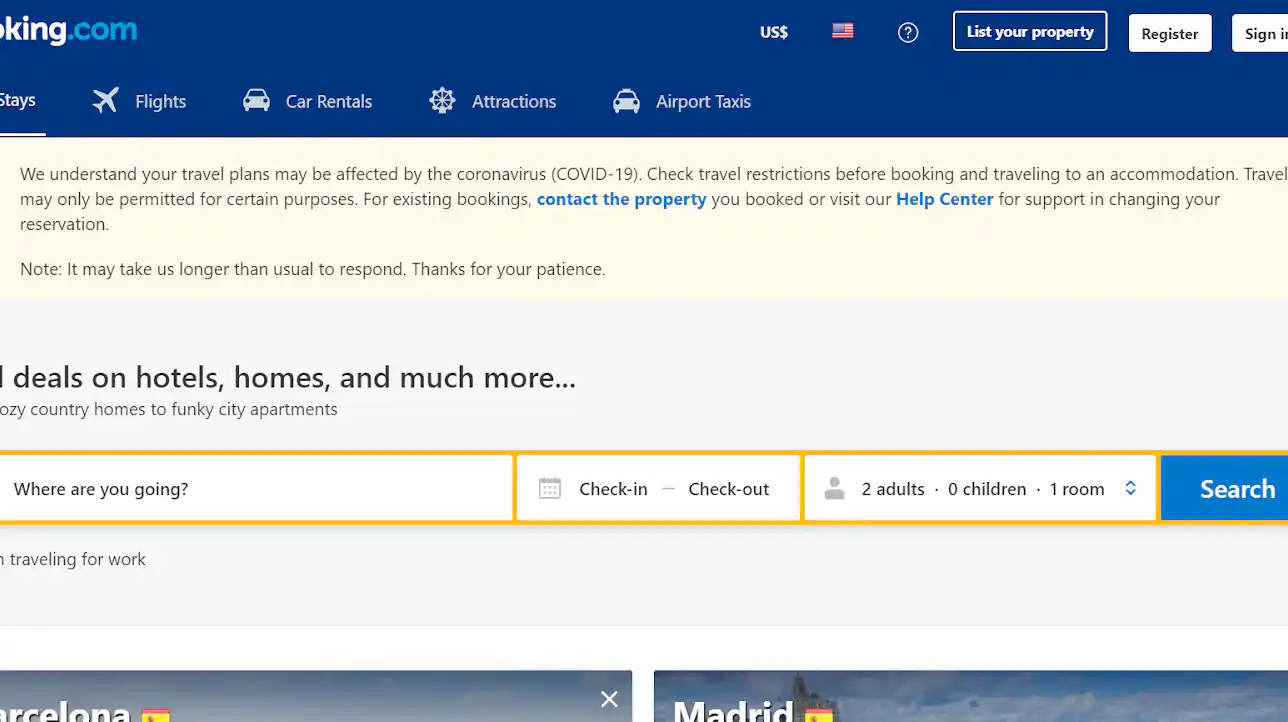This screenshot has height=722, width=1288.
Task: Change language via the US flag icon
Action: coord(843,32)
